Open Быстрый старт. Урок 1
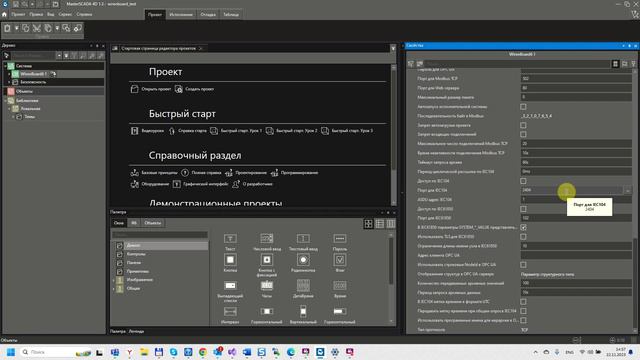The image size is (640, 360). point(236,131)
